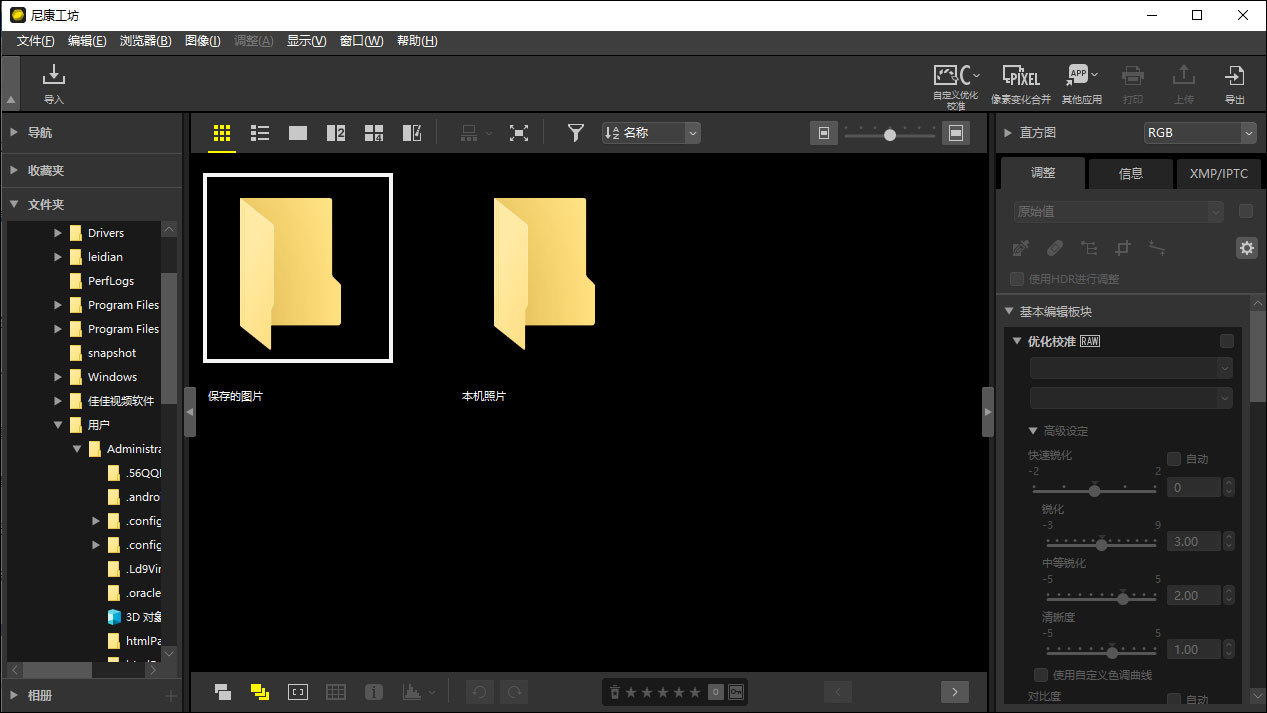The image size is (1267, 713).
Task: Click the 锐化 slider handle
Action: 1101,544
